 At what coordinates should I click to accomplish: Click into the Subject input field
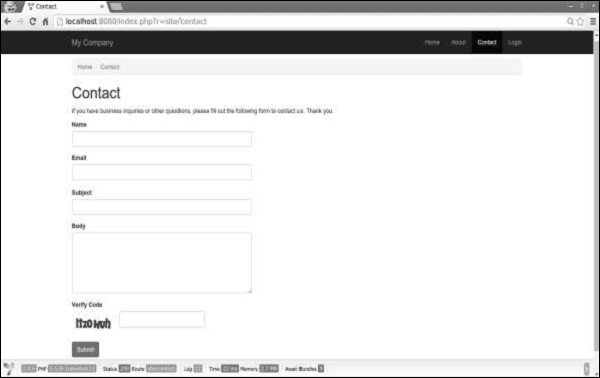point(161,207)
